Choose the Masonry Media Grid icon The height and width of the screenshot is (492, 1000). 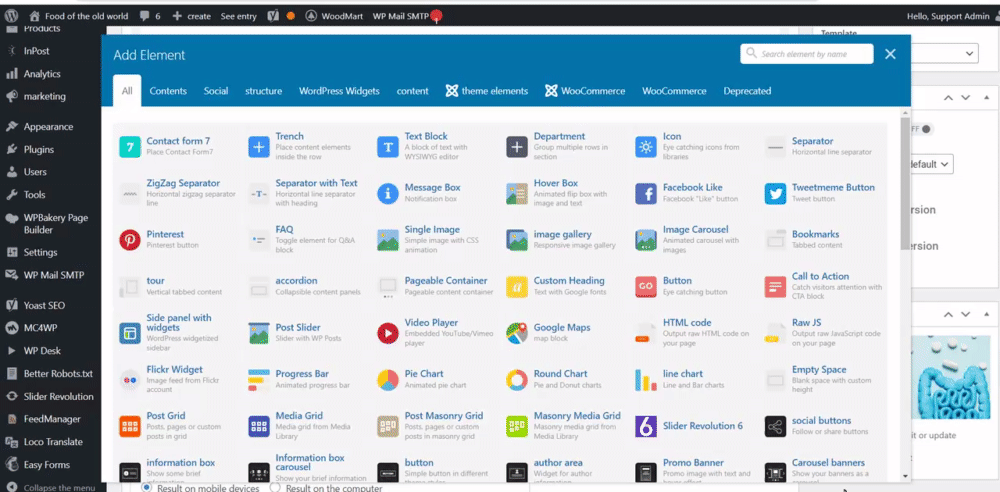coord(517,426)
